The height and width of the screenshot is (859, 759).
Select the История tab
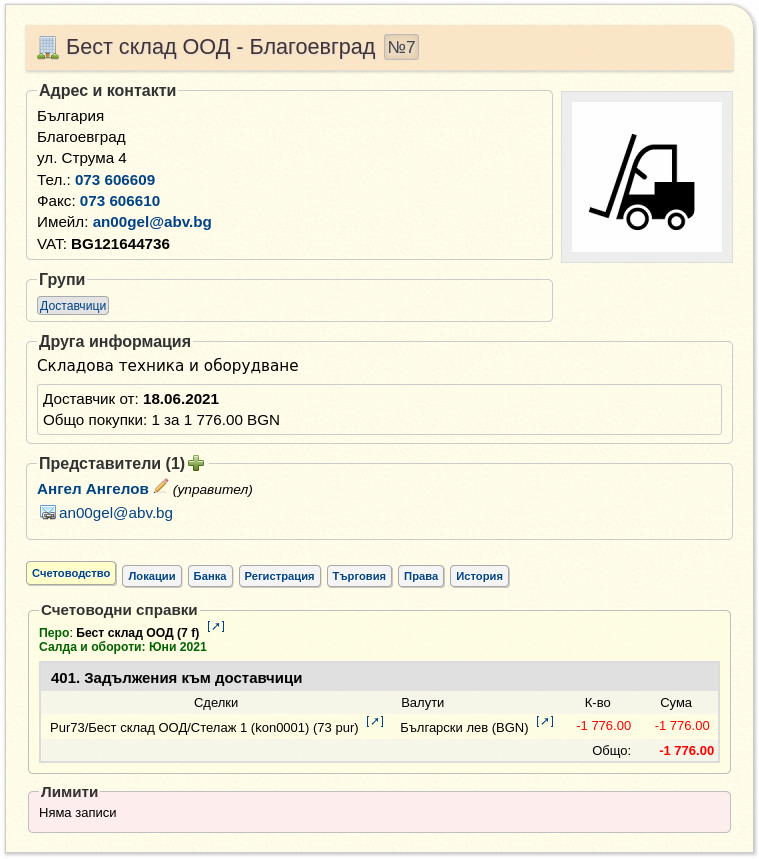click(480, 576)
